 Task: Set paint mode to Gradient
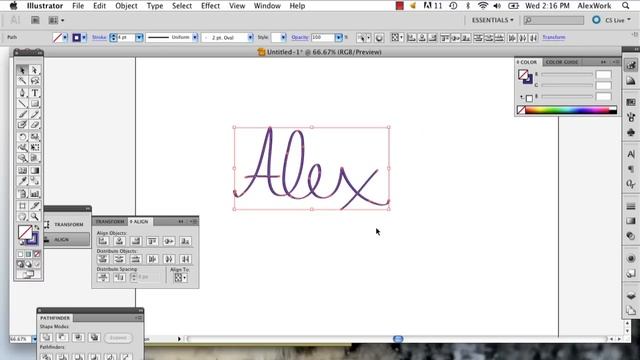29,254
